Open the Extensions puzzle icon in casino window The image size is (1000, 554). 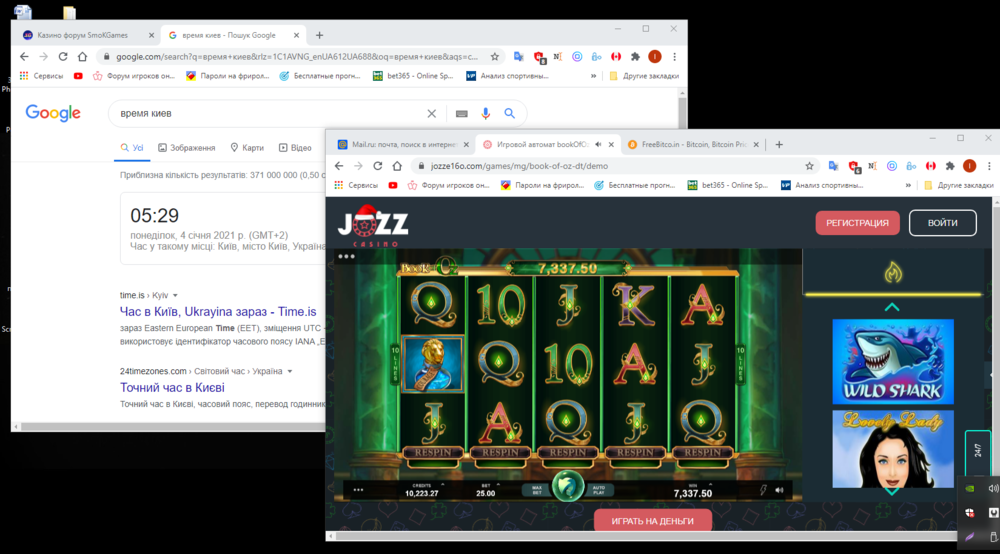point(950,166)
